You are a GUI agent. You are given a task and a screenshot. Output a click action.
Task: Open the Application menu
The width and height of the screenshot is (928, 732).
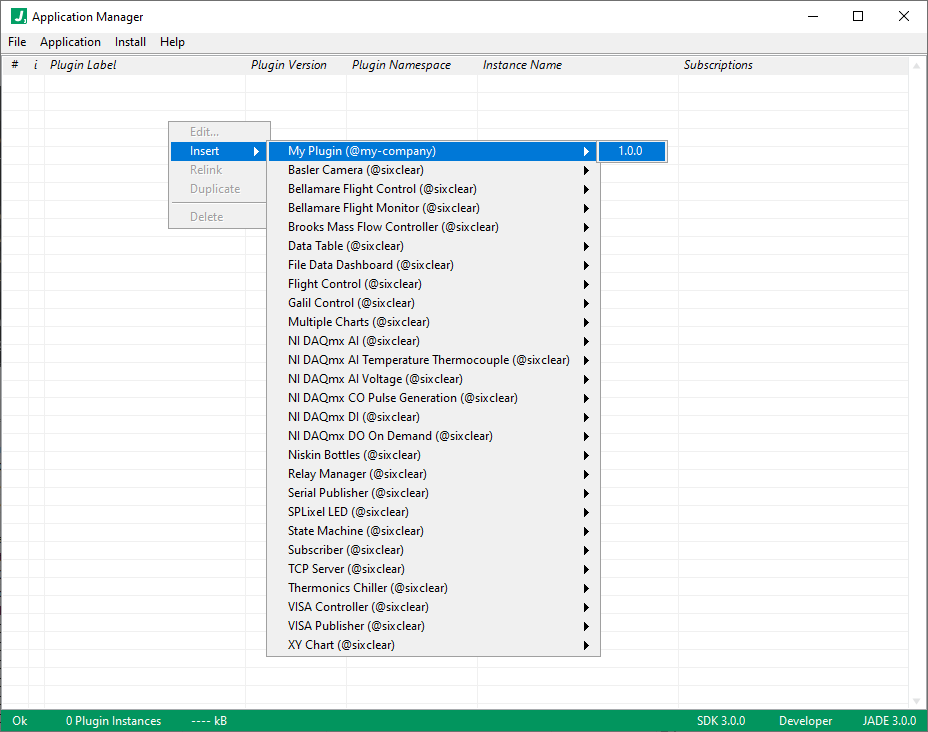[x=70, y=41]
